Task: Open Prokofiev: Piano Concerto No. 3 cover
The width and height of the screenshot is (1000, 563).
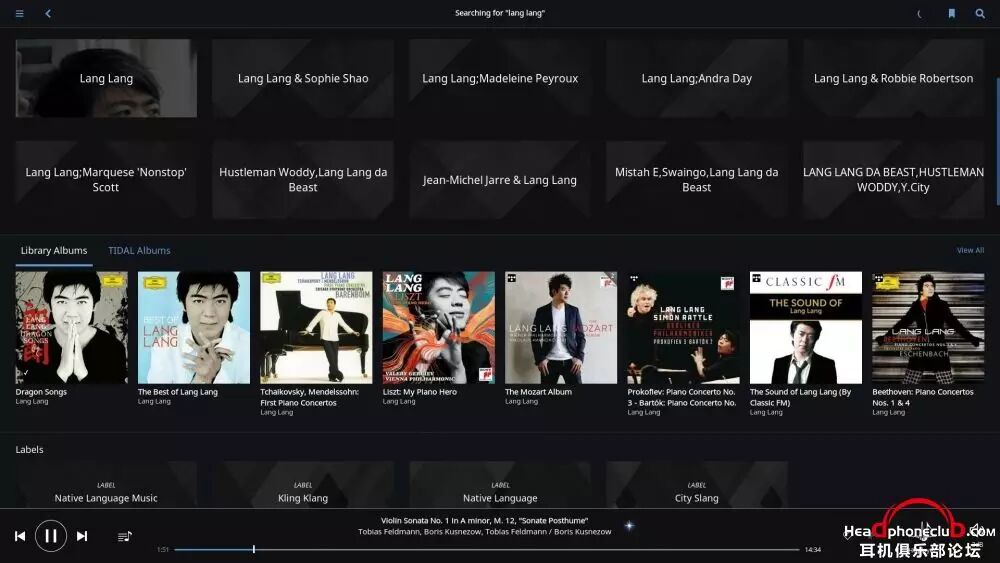Action: point(684,328)
